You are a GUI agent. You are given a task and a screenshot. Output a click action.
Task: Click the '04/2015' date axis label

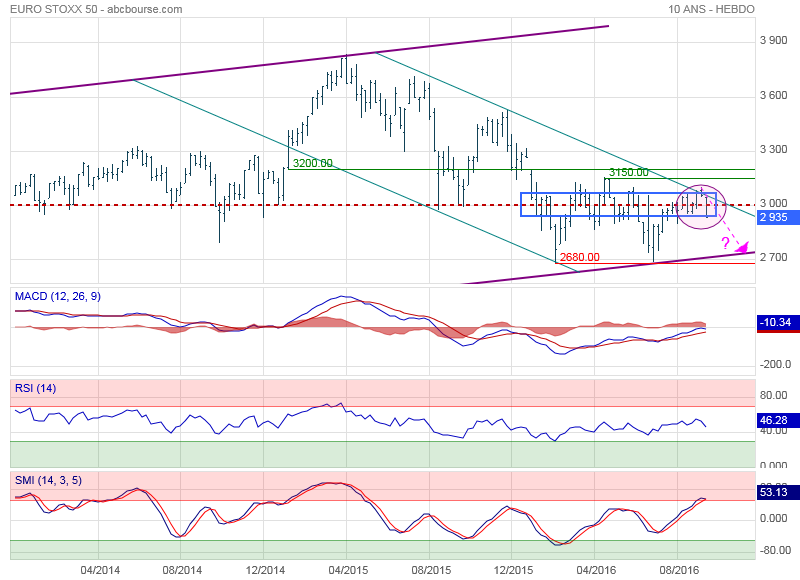[x=348, y=570]
